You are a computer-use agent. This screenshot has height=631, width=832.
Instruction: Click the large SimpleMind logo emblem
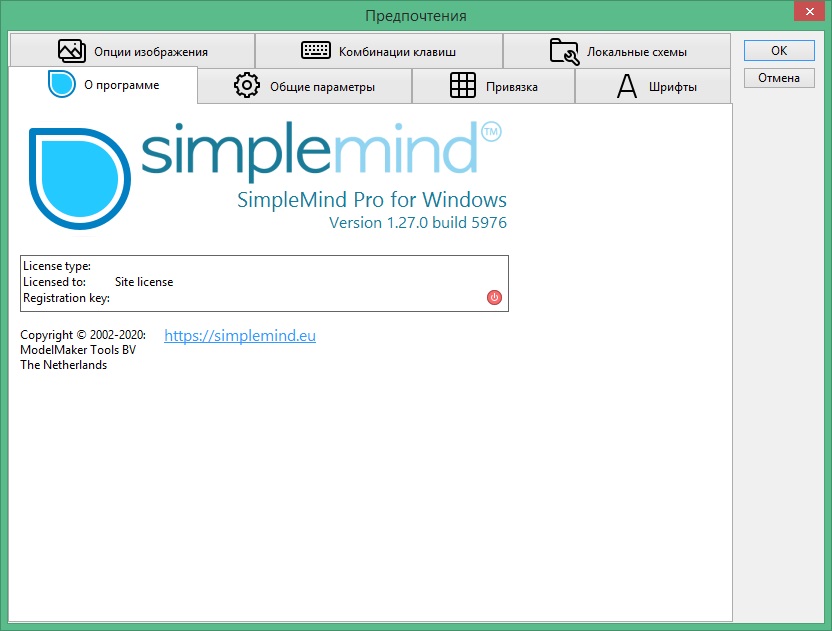pyautogui.click(x=80, y=178)
